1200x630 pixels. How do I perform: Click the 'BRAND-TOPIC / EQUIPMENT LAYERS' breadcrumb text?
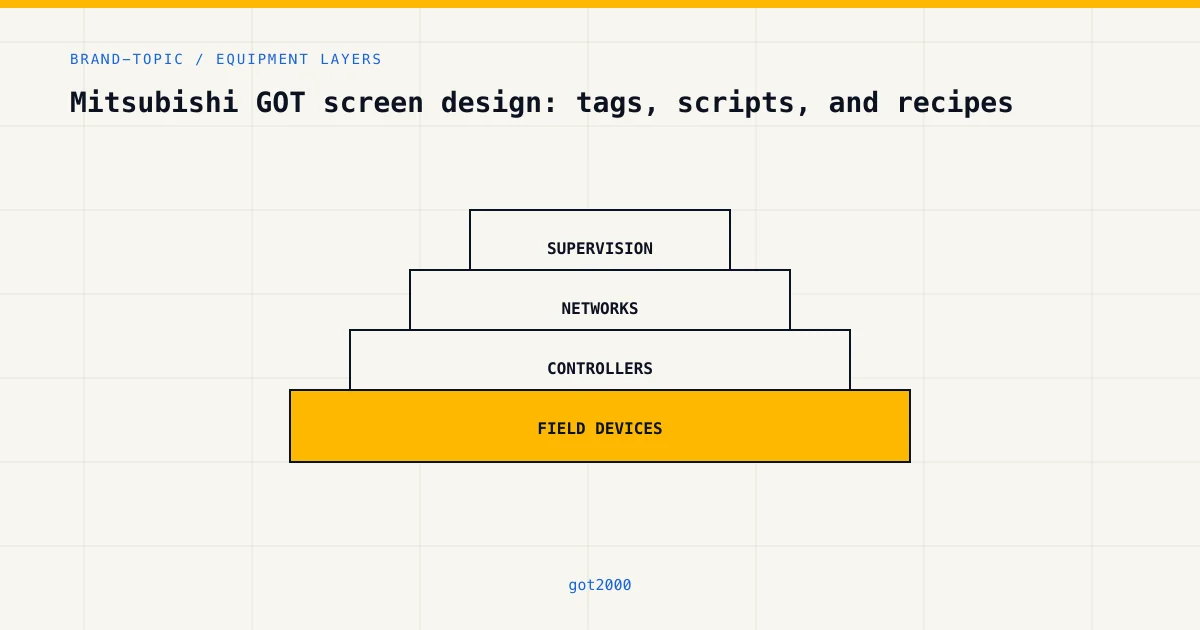pyautogui.click(x=226, y=59)
